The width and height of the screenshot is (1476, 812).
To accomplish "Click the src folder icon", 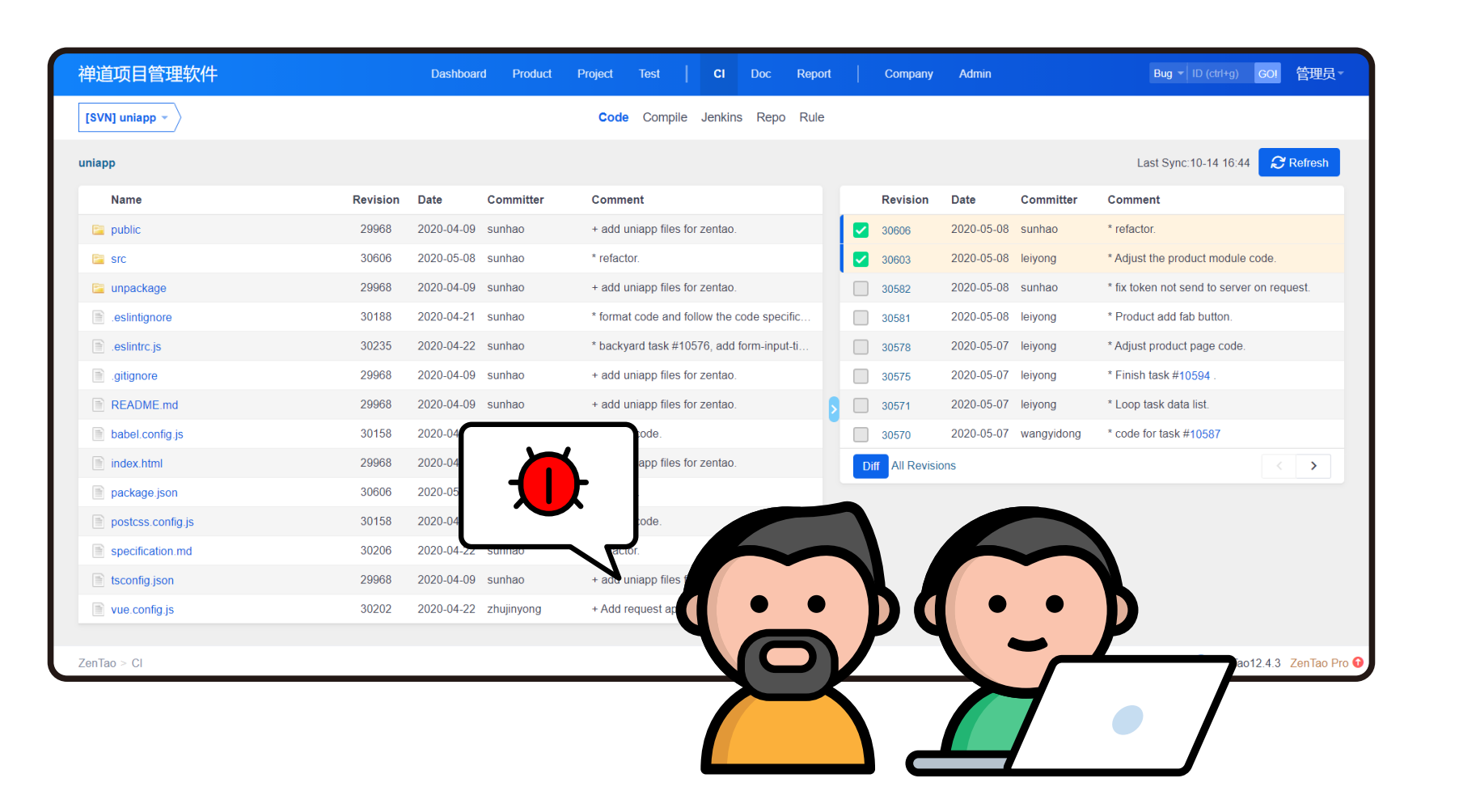I will (98, 259).
